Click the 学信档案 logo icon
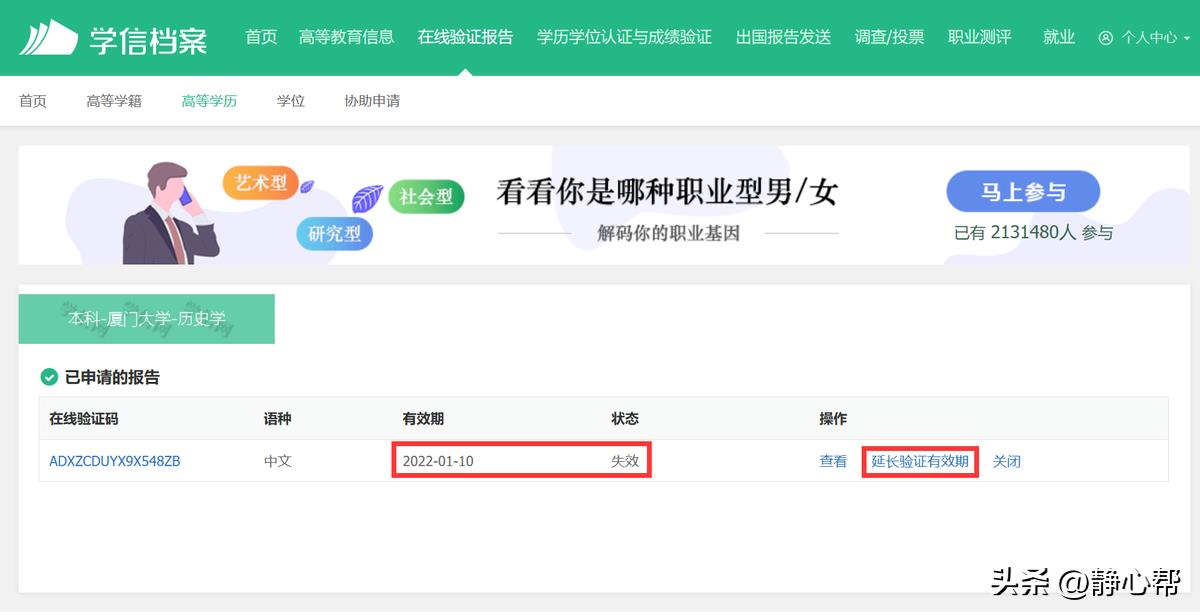The height and width of the screenshot is (616, 1200). point(49,38)
